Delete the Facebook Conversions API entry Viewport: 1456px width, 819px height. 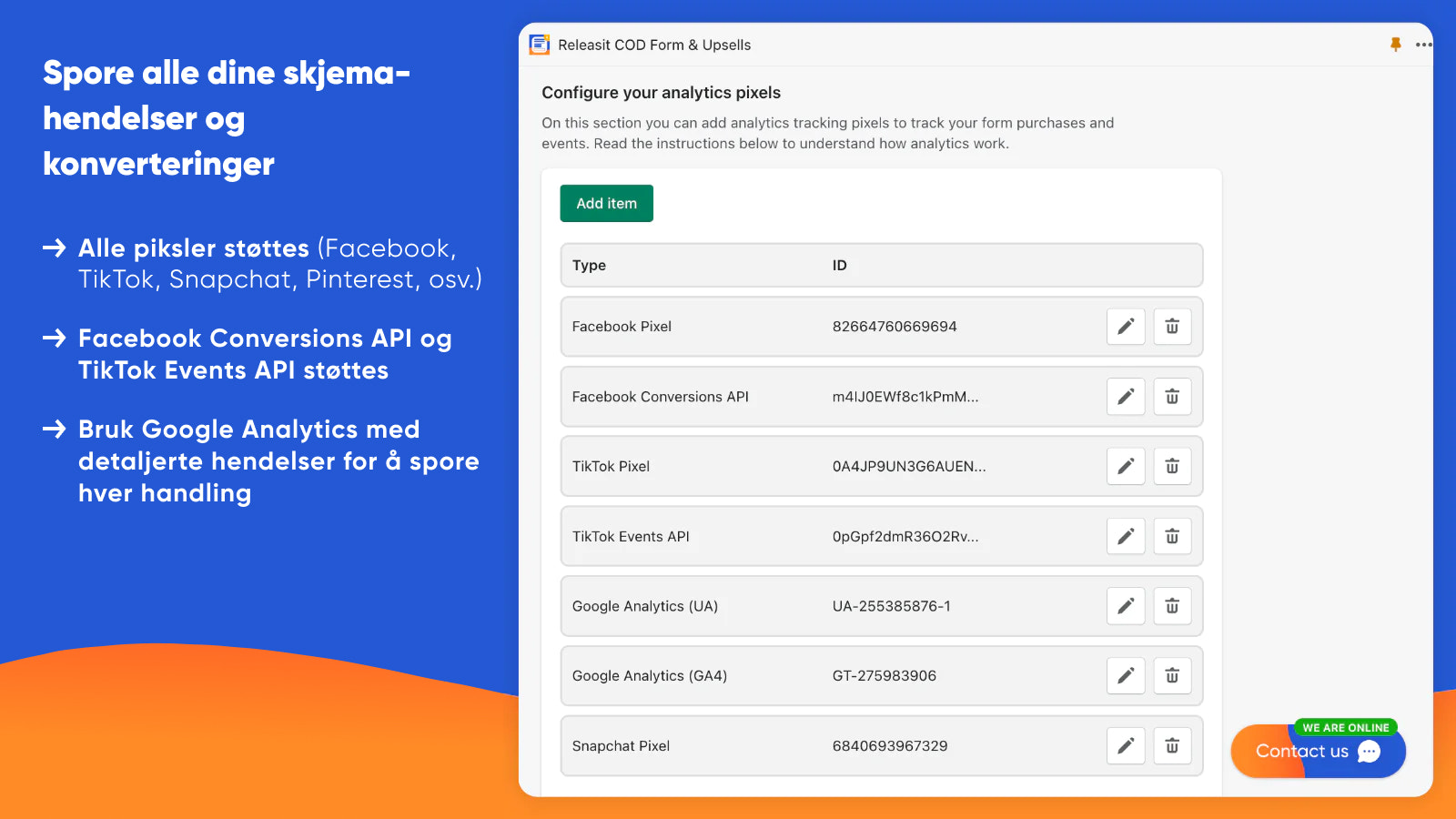coord(1172,397)
